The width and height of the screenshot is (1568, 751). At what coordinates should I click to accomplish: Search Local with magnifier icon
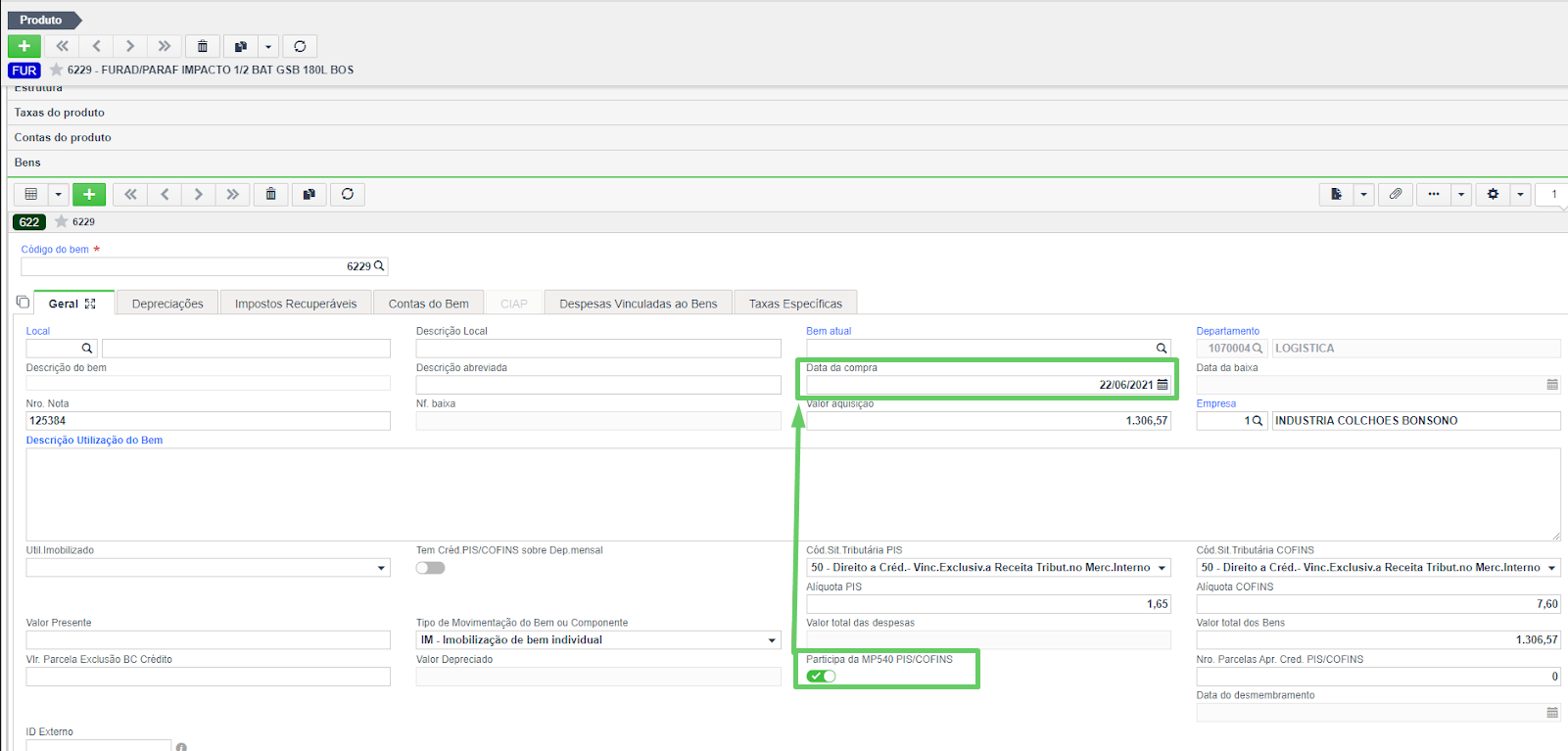pos(87,349)
